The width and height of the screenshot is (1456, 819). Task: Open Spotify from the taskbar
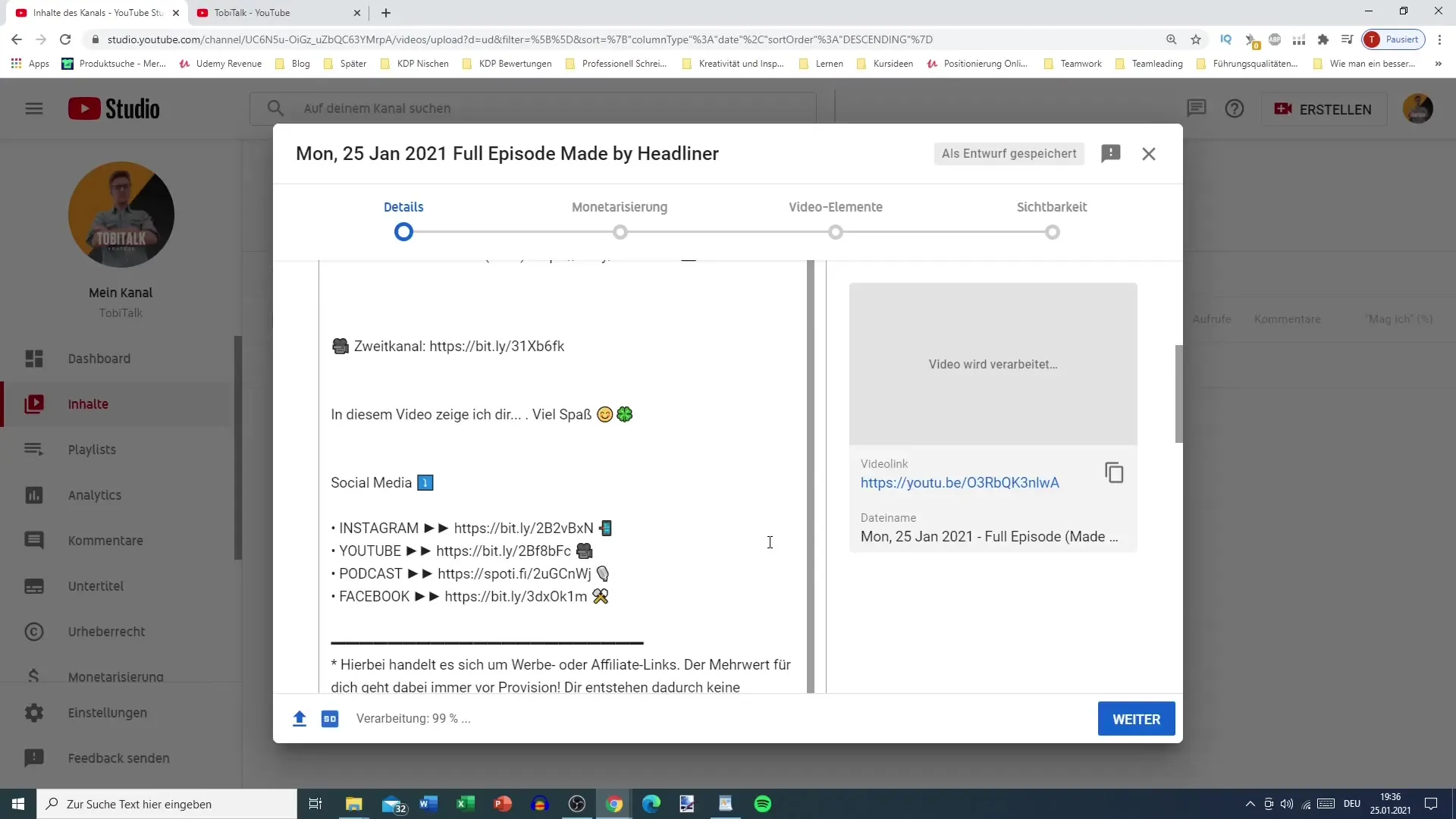[763, 804]
